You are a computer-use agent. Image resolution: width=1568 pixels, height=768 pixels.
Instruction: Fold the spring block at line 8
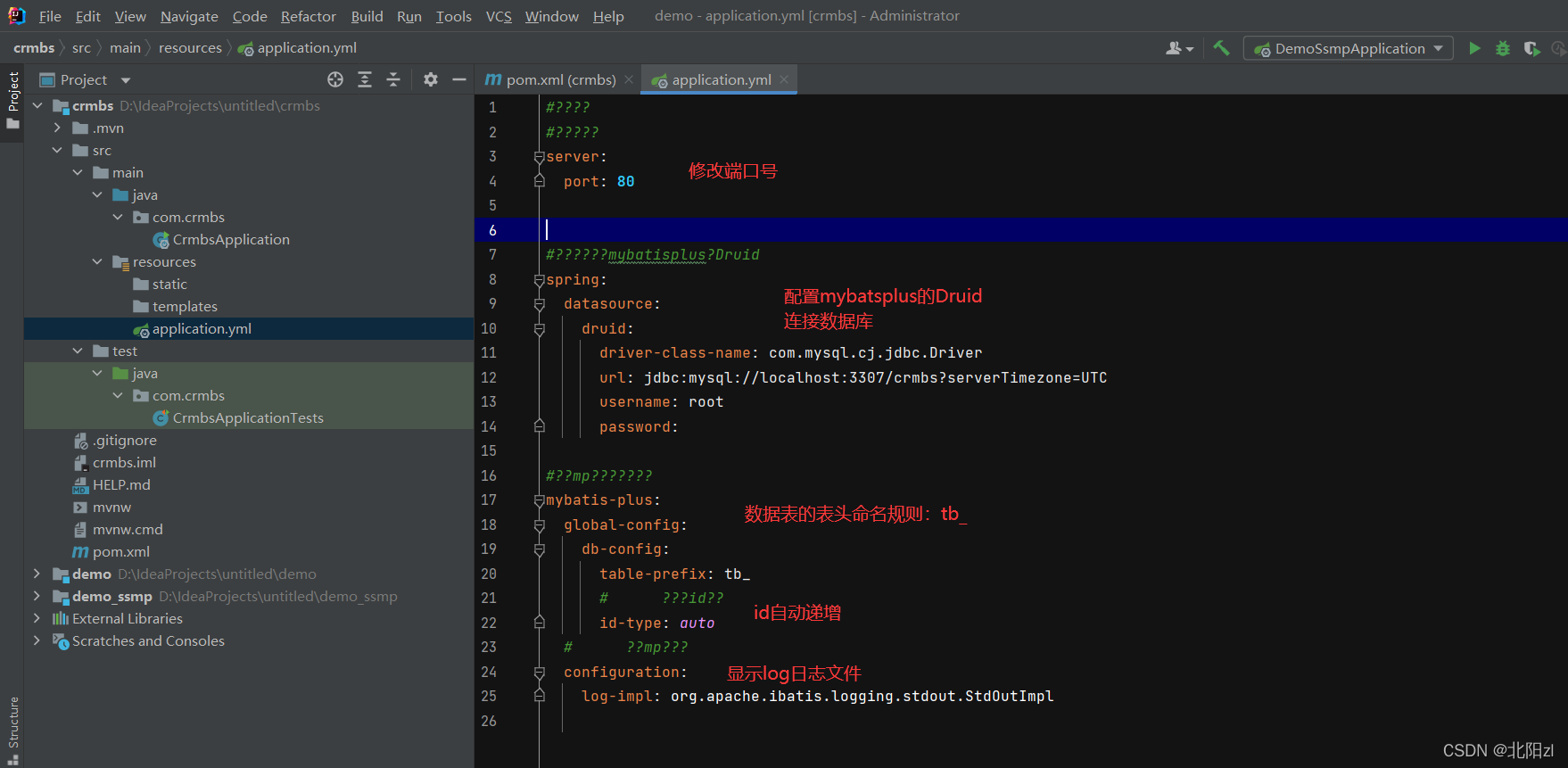coord(539,280)
